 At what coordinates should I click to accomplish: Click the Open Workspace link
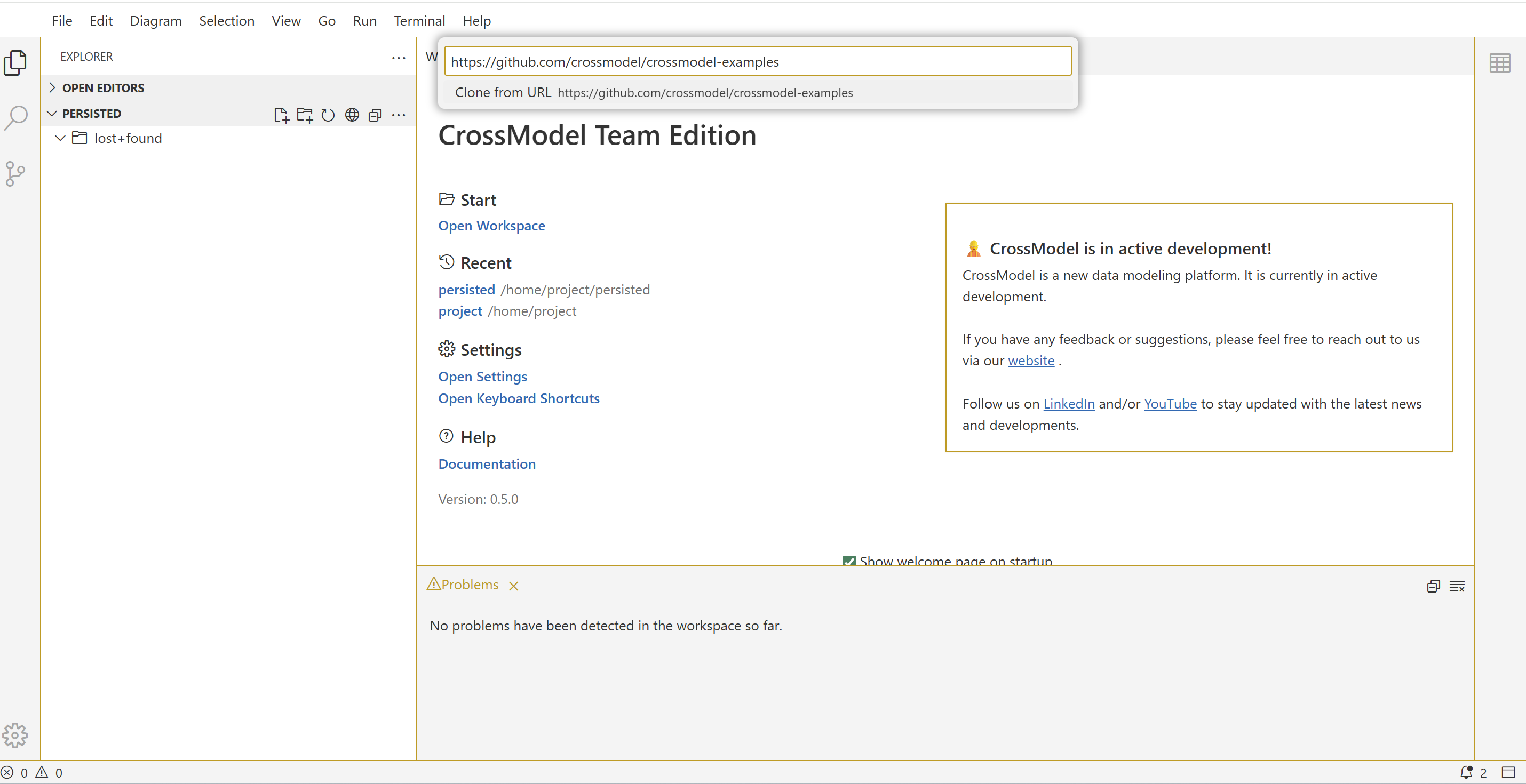click(491, 226)
